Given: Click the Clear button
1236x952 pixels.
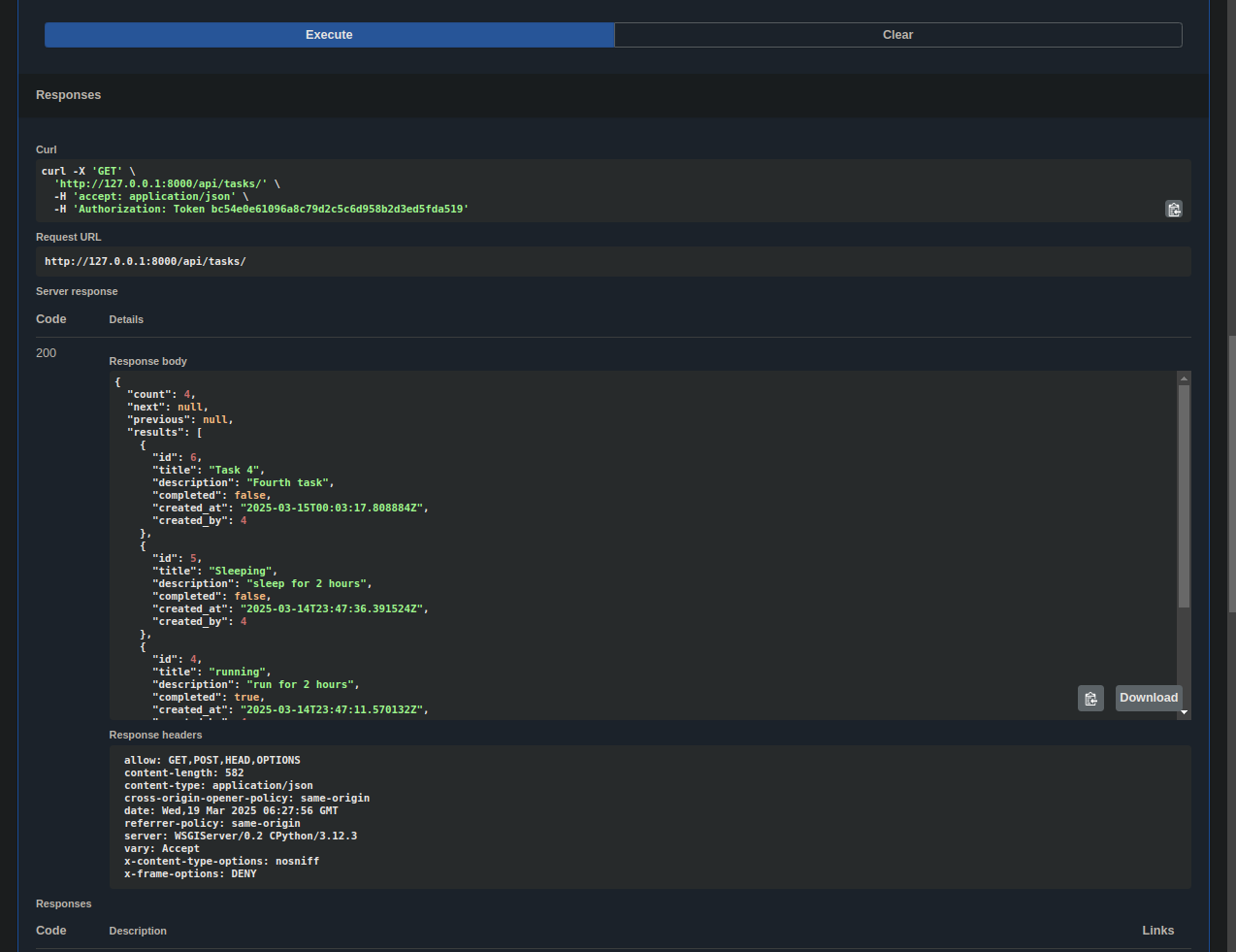Looking at the screenshot, I should pos(898,35).
